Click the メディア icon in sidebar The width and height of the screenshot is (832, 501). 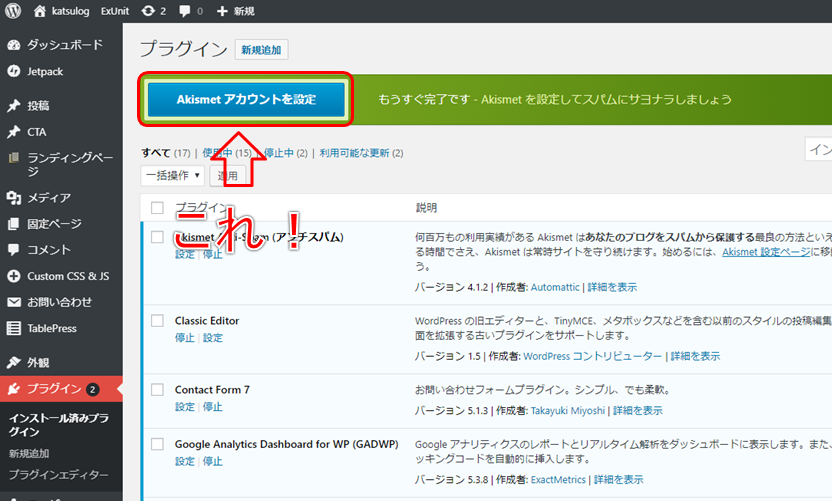pyautogui.click(x=14, y=198)
